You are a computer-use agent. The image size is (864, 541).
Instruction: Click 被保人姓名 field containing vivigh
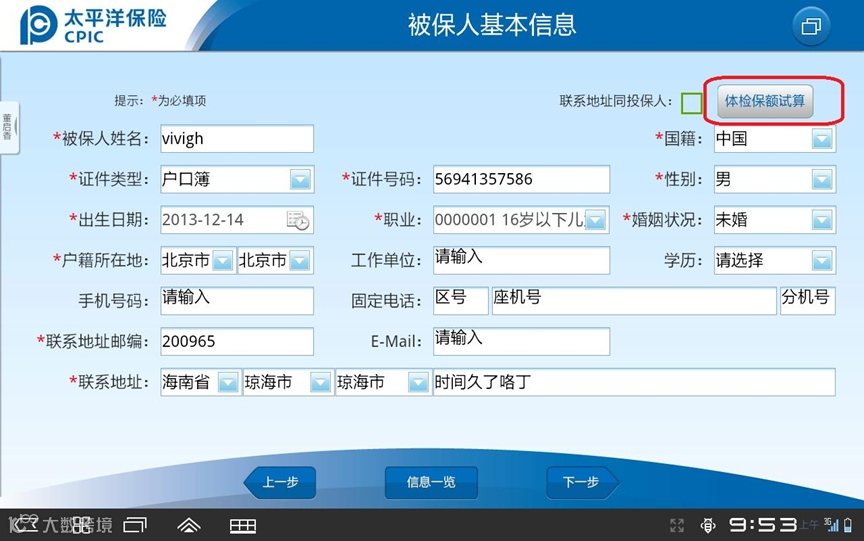coord(237,139)
